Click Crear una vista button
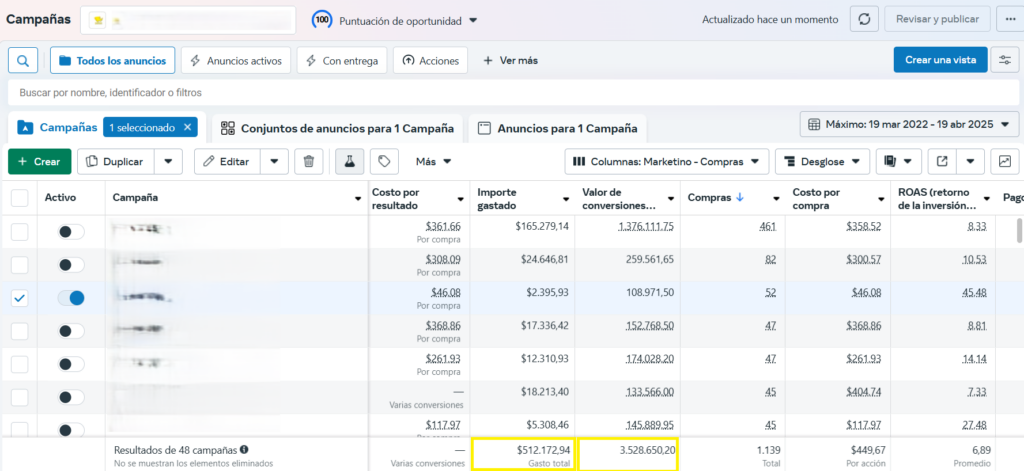Screen dimensions: 1024x471 coord(940,60)
